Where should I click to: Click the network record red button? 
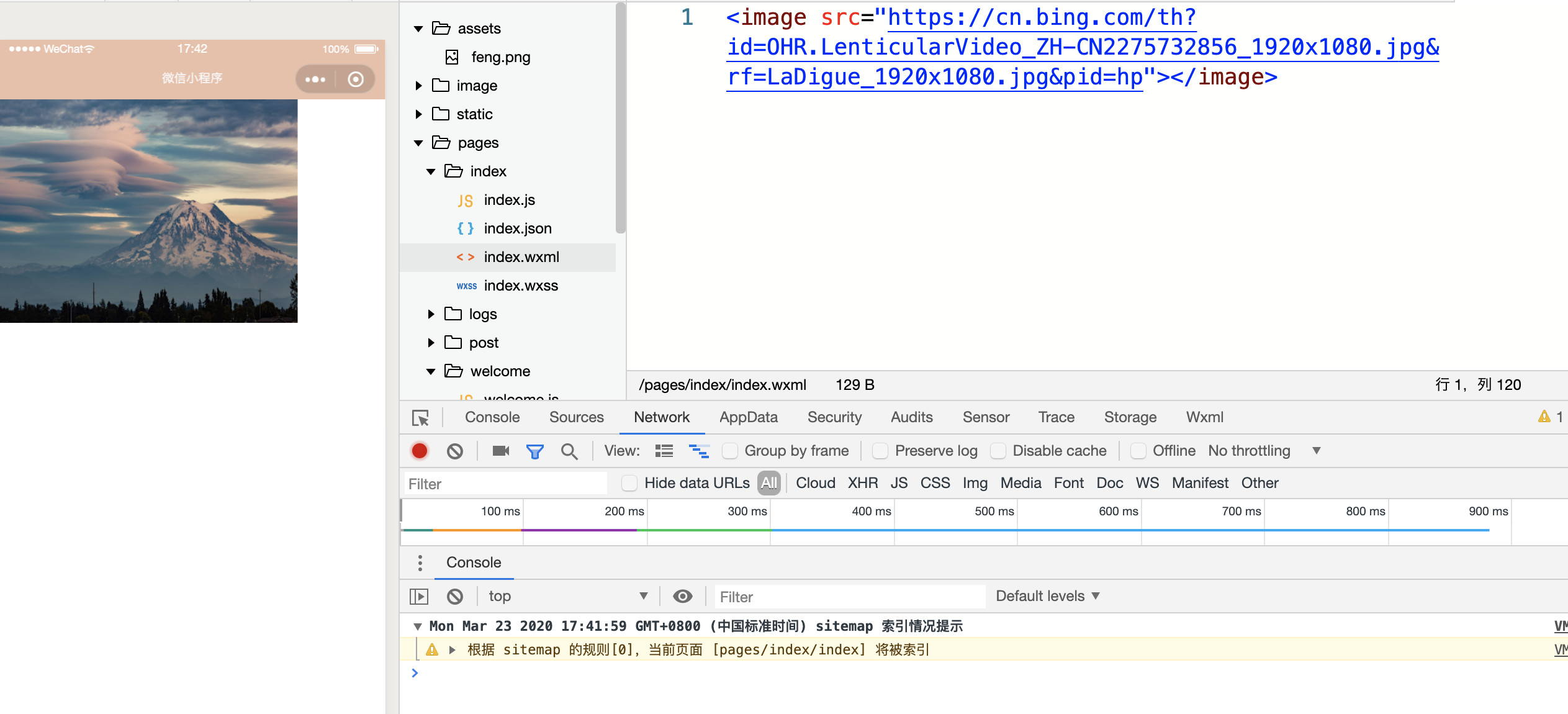pyautogui.click(x=420, y=451)
